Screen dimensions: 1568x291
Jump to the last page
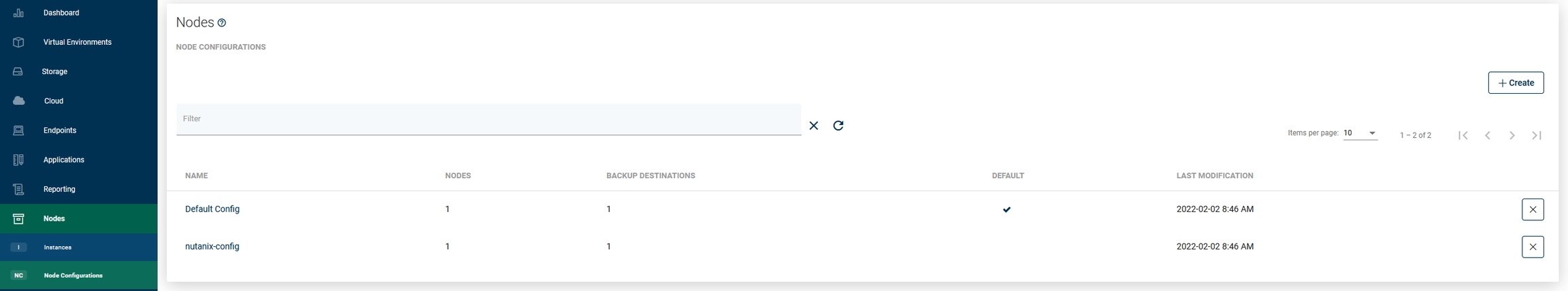pyautogui.click(x=1537, y=135)
